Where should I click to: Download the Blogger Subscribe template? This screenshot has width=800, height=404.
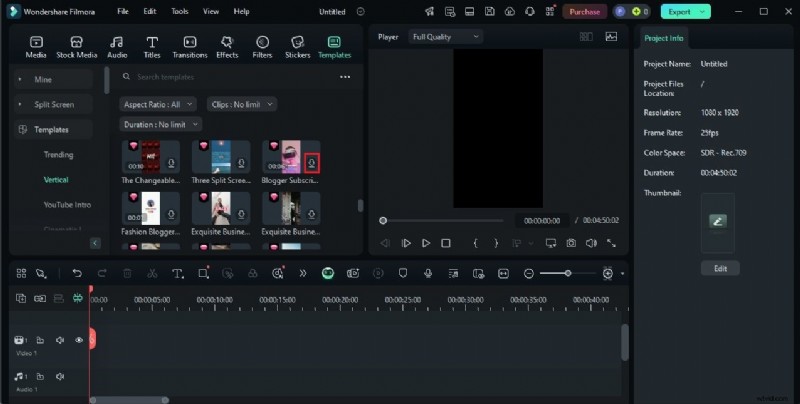(x=312, y=164)
